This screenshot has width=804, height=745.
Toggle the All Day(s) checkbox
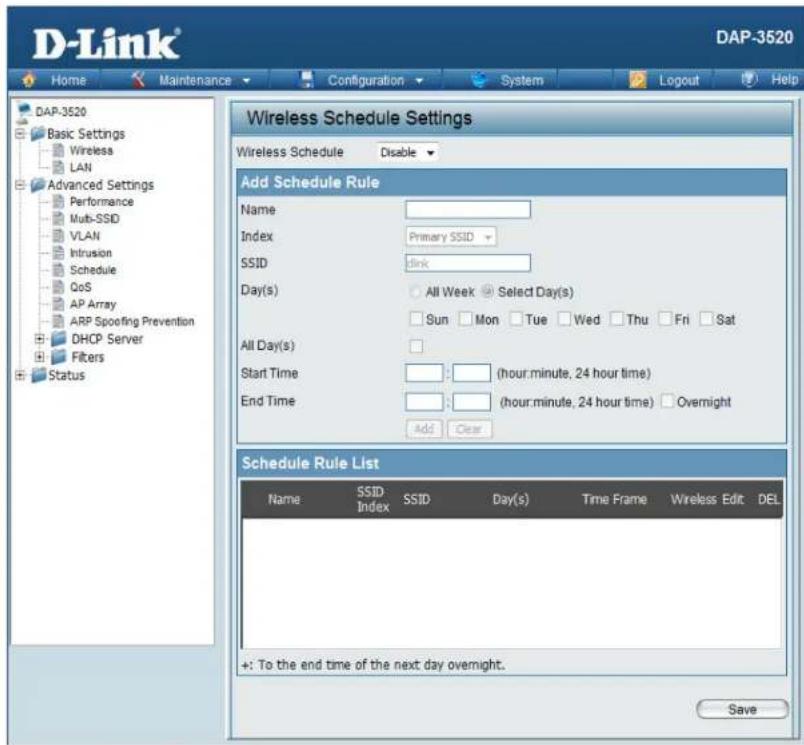click(x=416, y=347)
